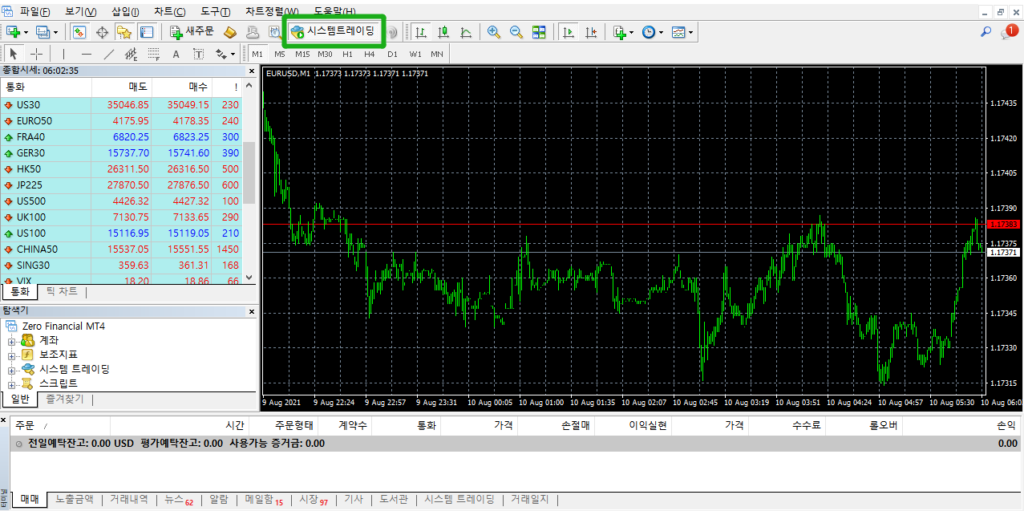
Task: Select the vertical line drawing tool
Action: [x=64, y=54]
